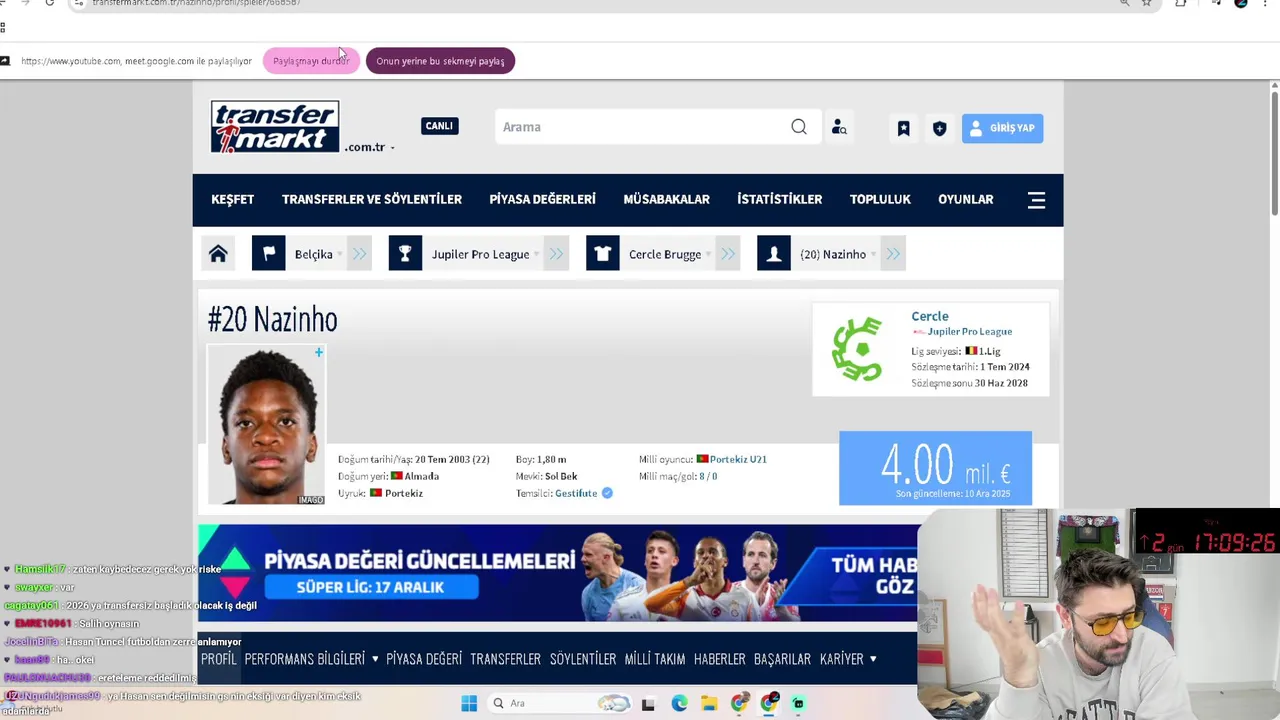Click the player silhouette breadcrumb icon
This screenshot has width=1280, height=720.
[x=773, y=254]
